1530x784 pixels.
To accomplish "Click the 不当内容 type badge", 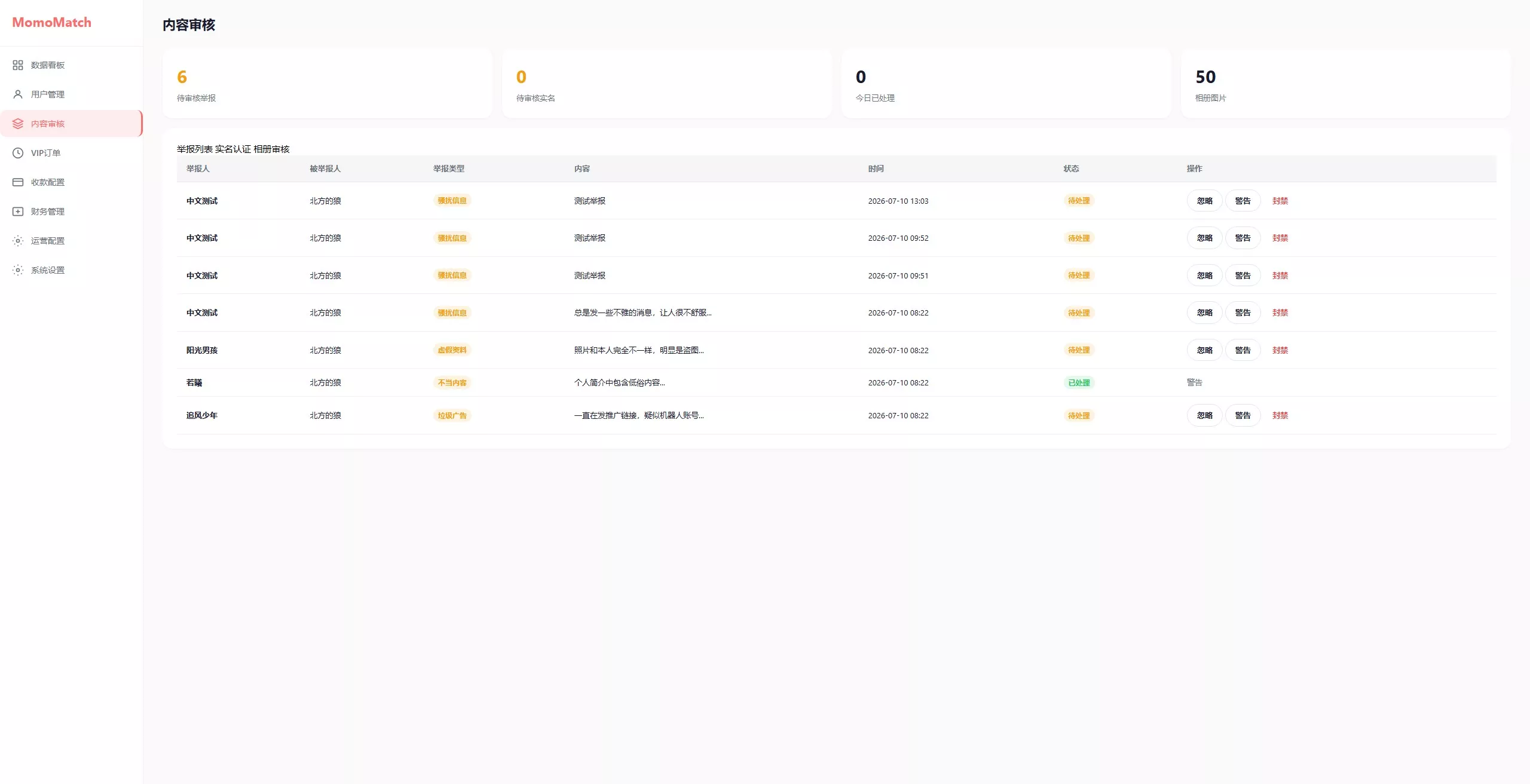I will [x=452, y=382].
